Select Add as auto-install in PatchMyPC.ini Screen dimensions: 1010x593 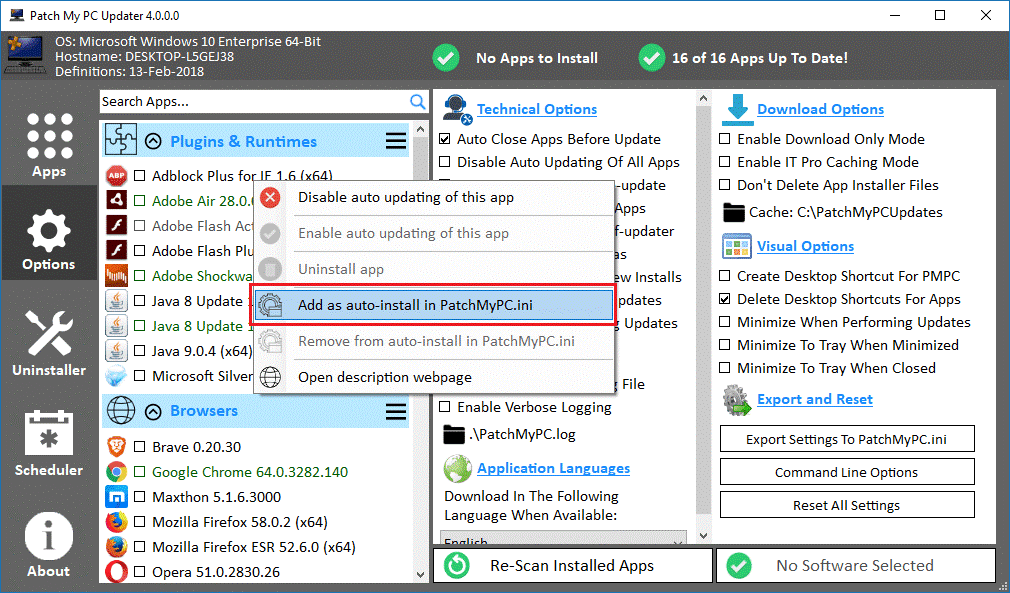tap(434, 305)
